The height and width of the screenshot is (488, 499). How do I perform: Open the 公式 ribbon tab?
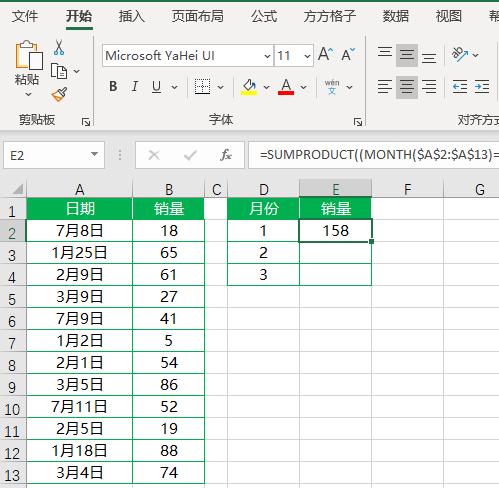pyautogui.click(x=264, y=16)
